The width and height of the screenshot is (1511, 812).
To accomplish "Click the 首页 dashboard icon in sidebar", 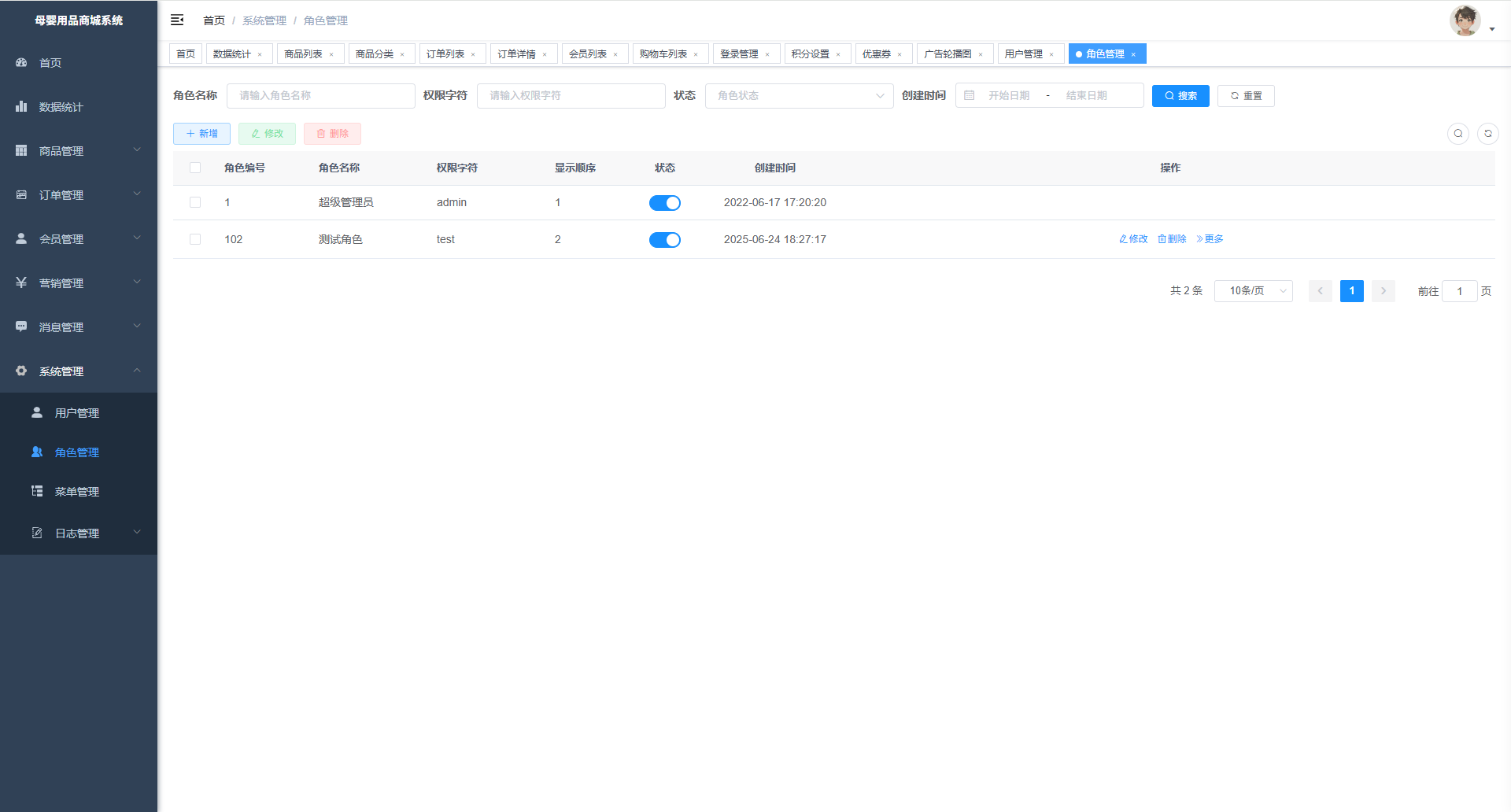I will coord(21,62).
